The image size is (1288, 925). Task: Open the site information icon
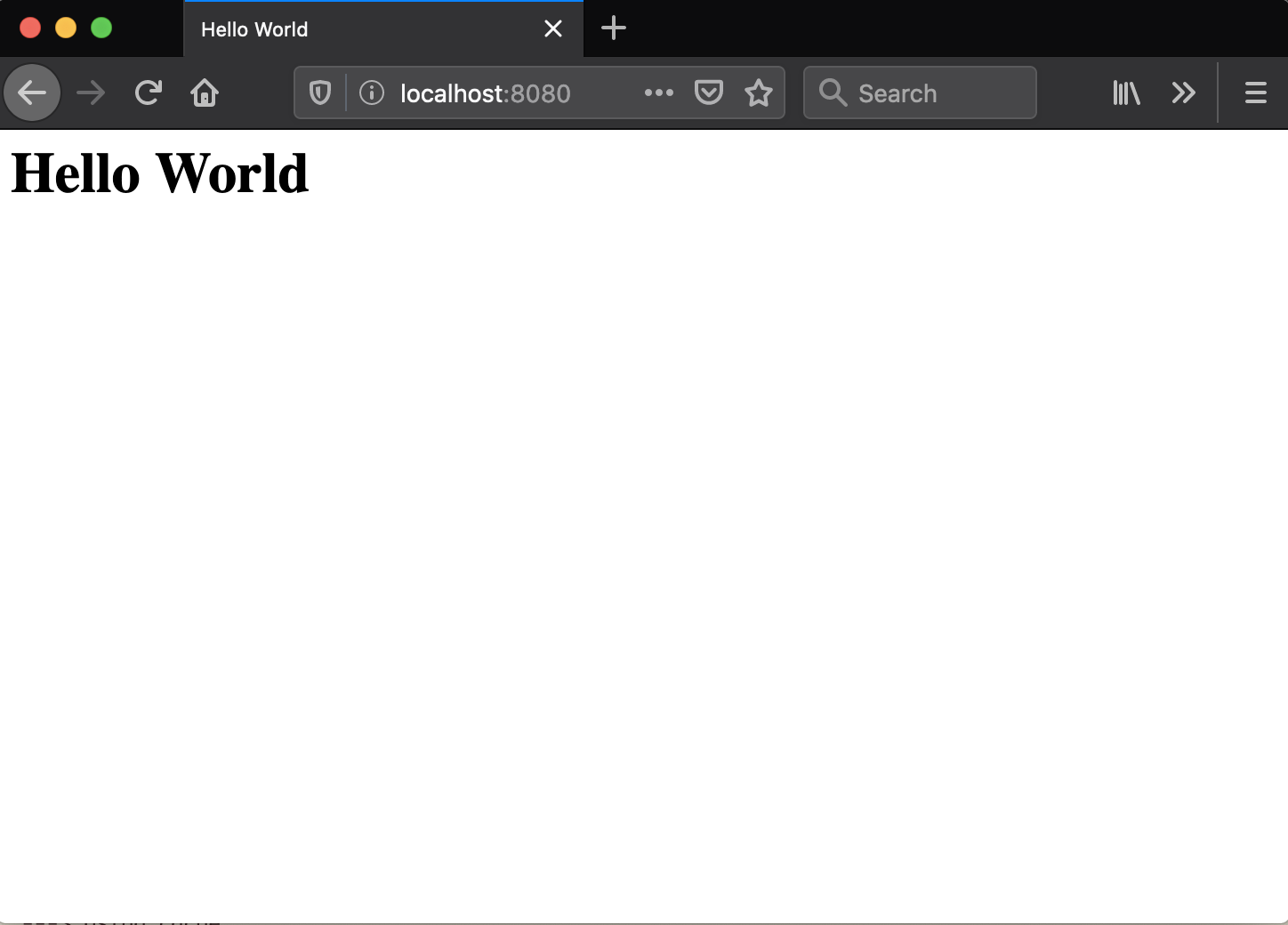(371, 92)
